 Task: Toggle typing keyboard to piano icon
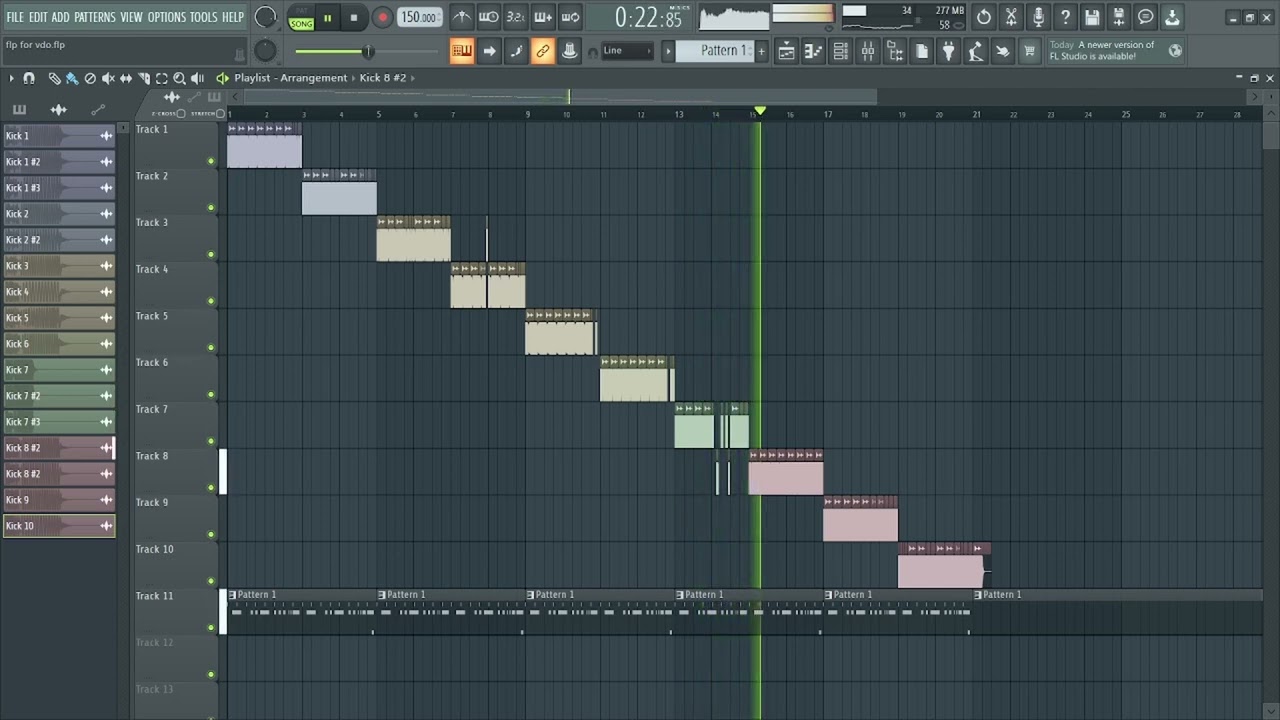pos(461,51)
